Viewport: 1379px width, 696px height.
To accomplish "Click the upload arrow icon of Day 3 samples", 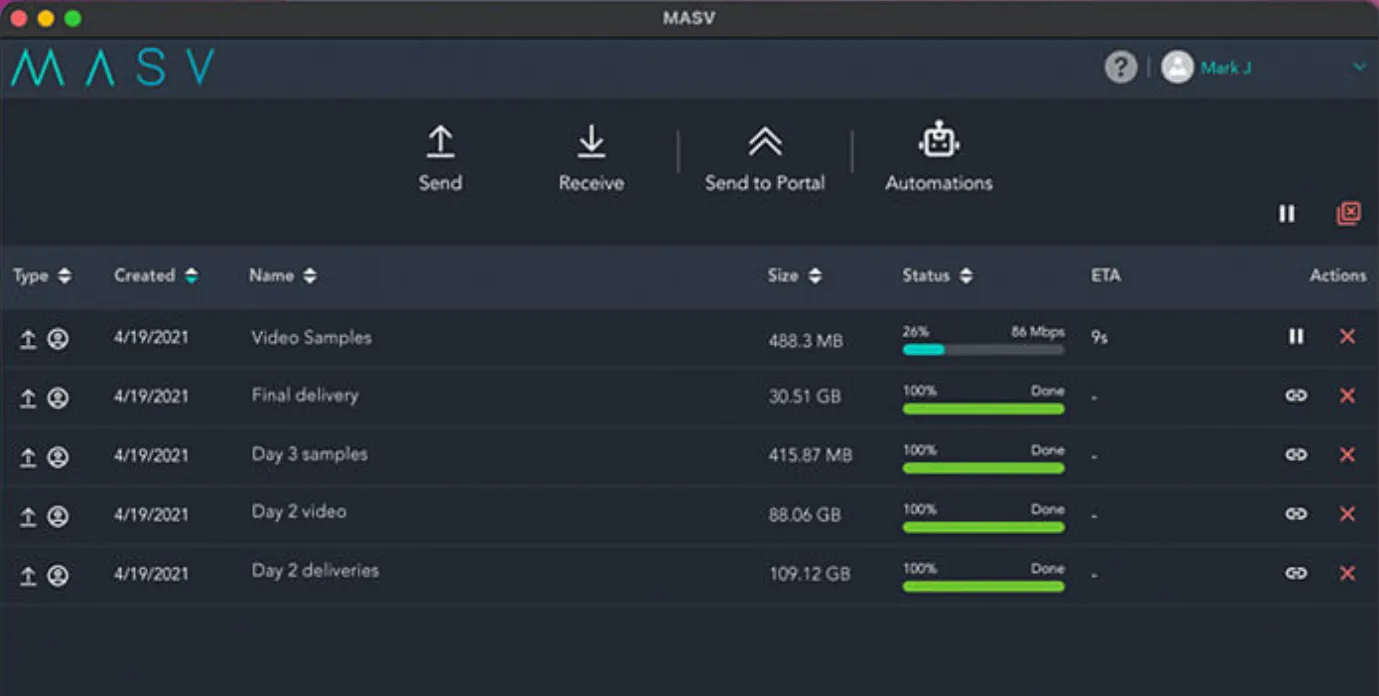I will coord(28,457).
